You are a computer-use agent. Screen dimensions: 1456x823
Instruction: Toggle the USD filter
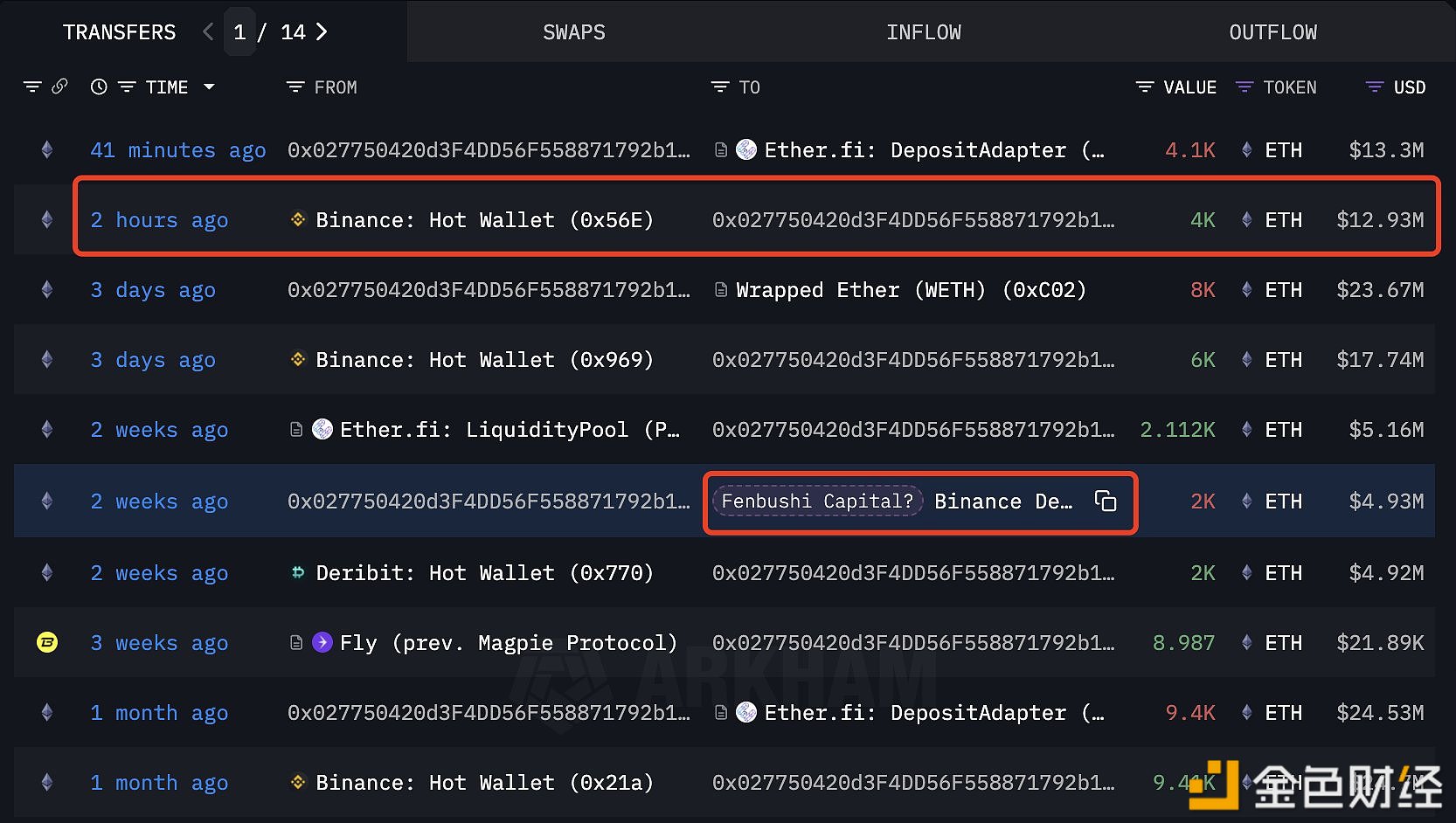point(1374,87)
